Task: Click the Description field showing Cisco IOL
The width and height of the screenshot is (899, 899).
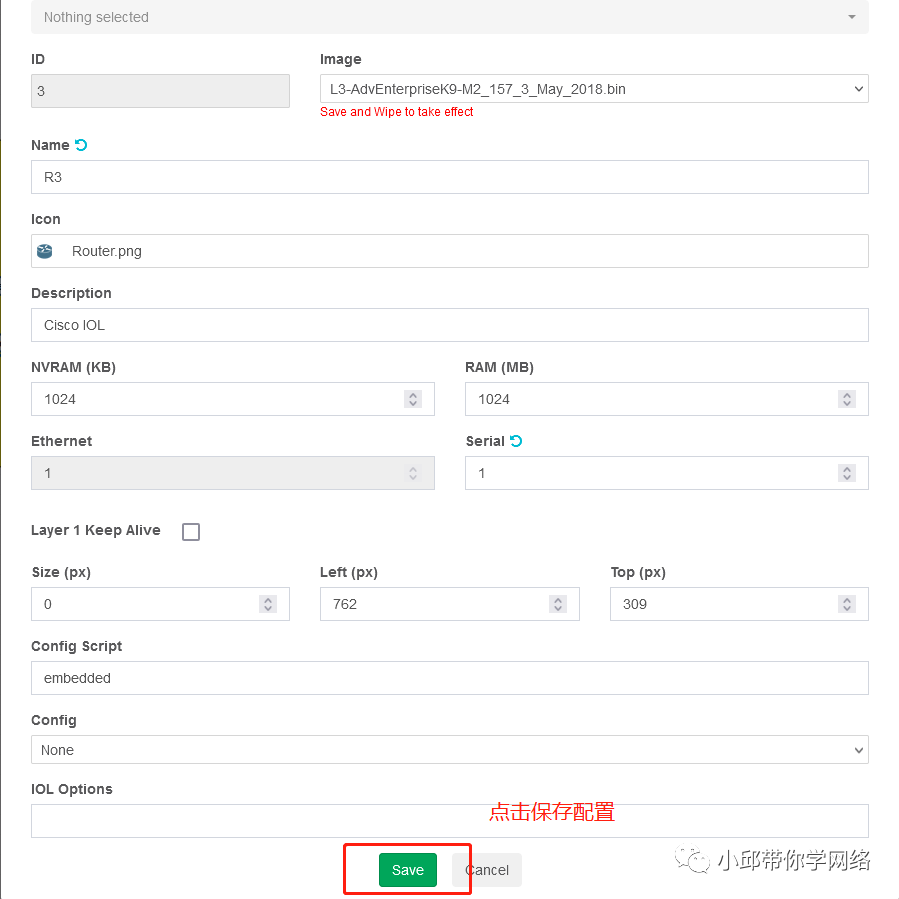Action: pos(450,325)
